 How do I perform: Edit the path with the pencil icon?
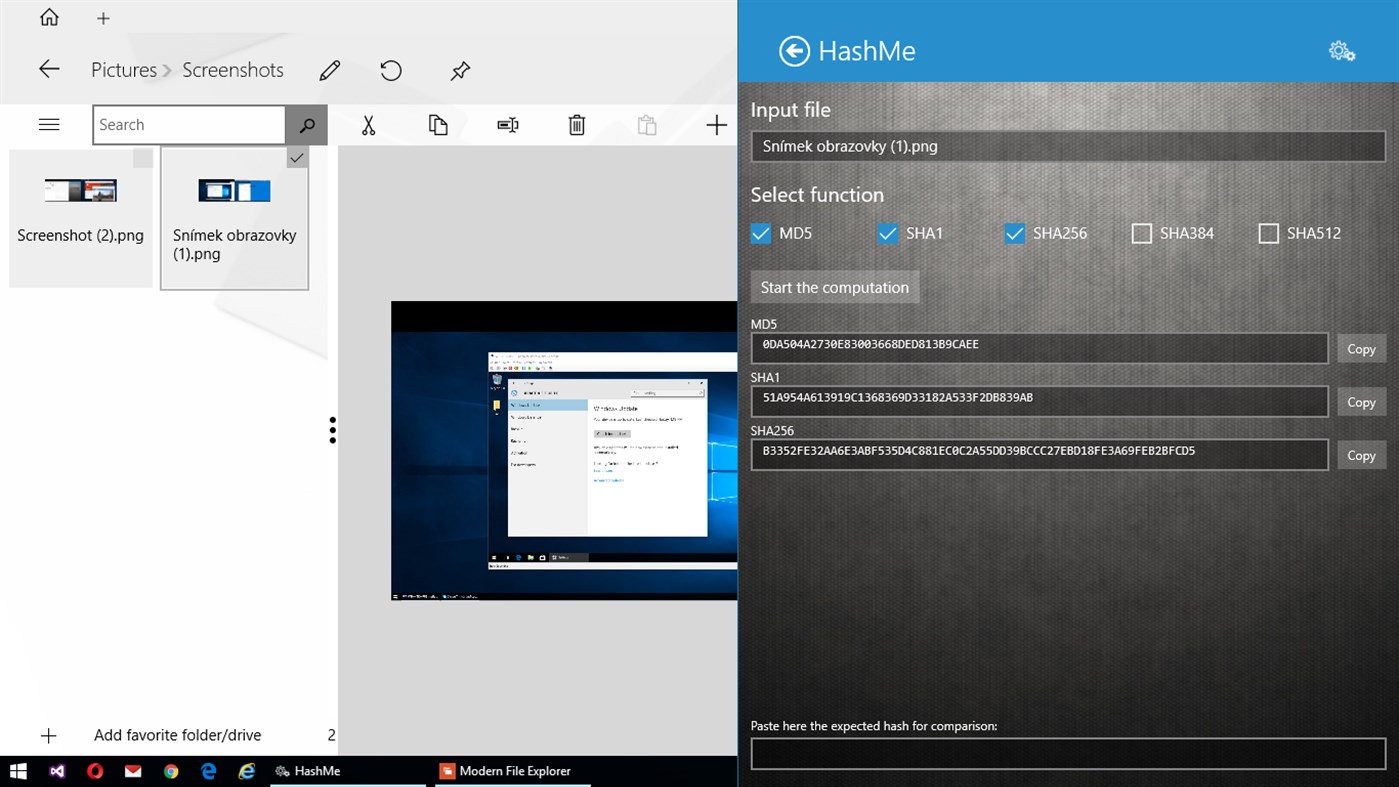(x=330, y=70)
